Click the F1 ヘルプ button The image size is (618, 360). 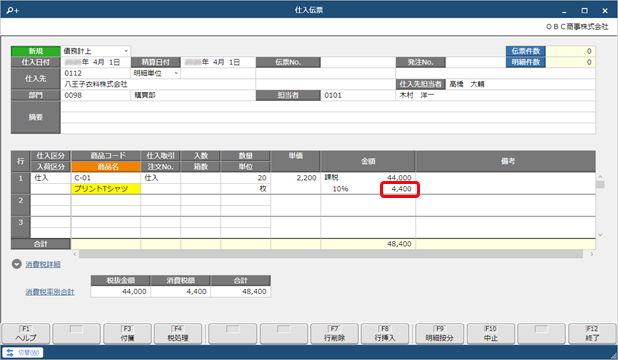26,334
